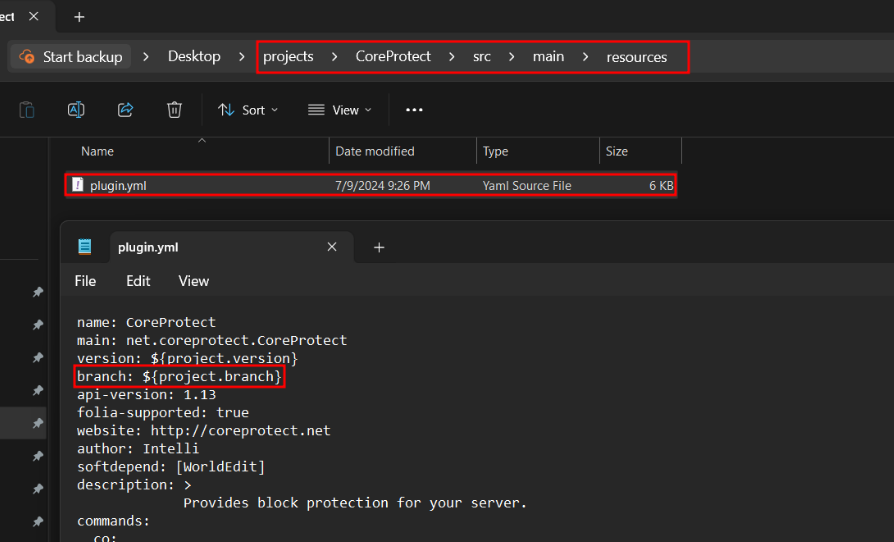
Task: Click the Paste clipboard icon in toolbar
Action: [27, 110]
